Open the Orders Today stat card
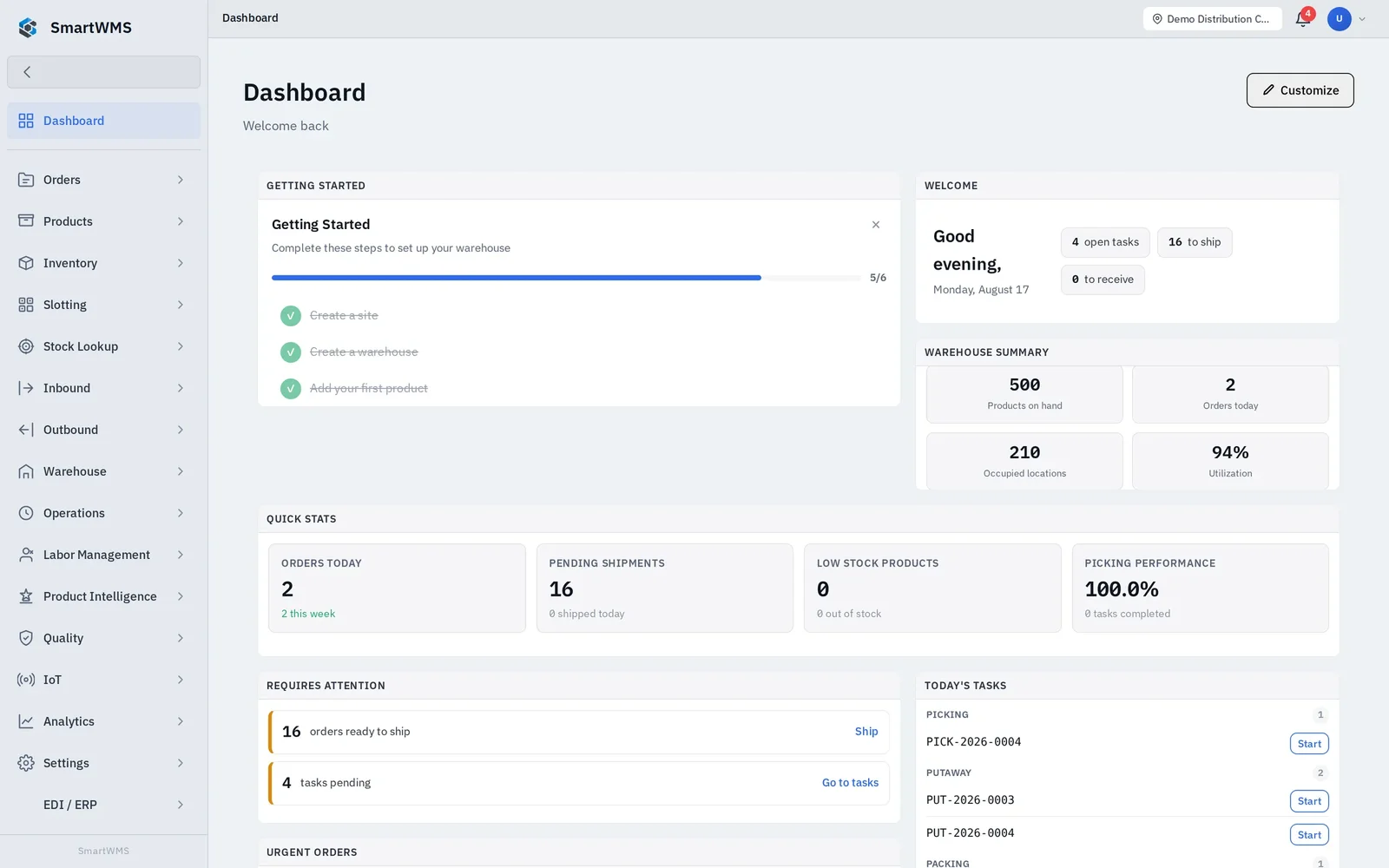 tap(397, 589)
